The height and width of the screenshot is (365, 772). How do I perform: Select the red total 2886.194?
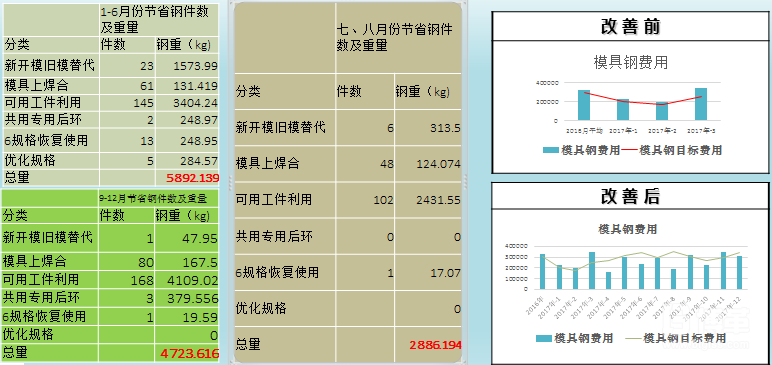click(435, 345)
